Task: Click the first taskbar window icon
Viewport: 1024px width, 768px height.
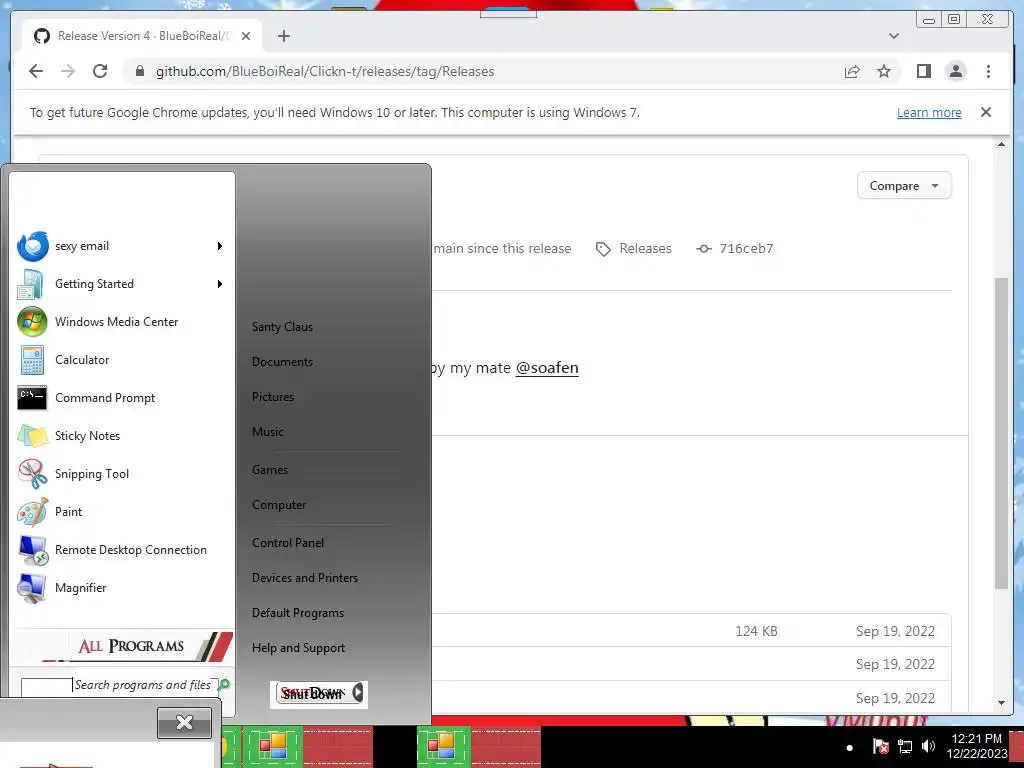Action: pos(273,746)
